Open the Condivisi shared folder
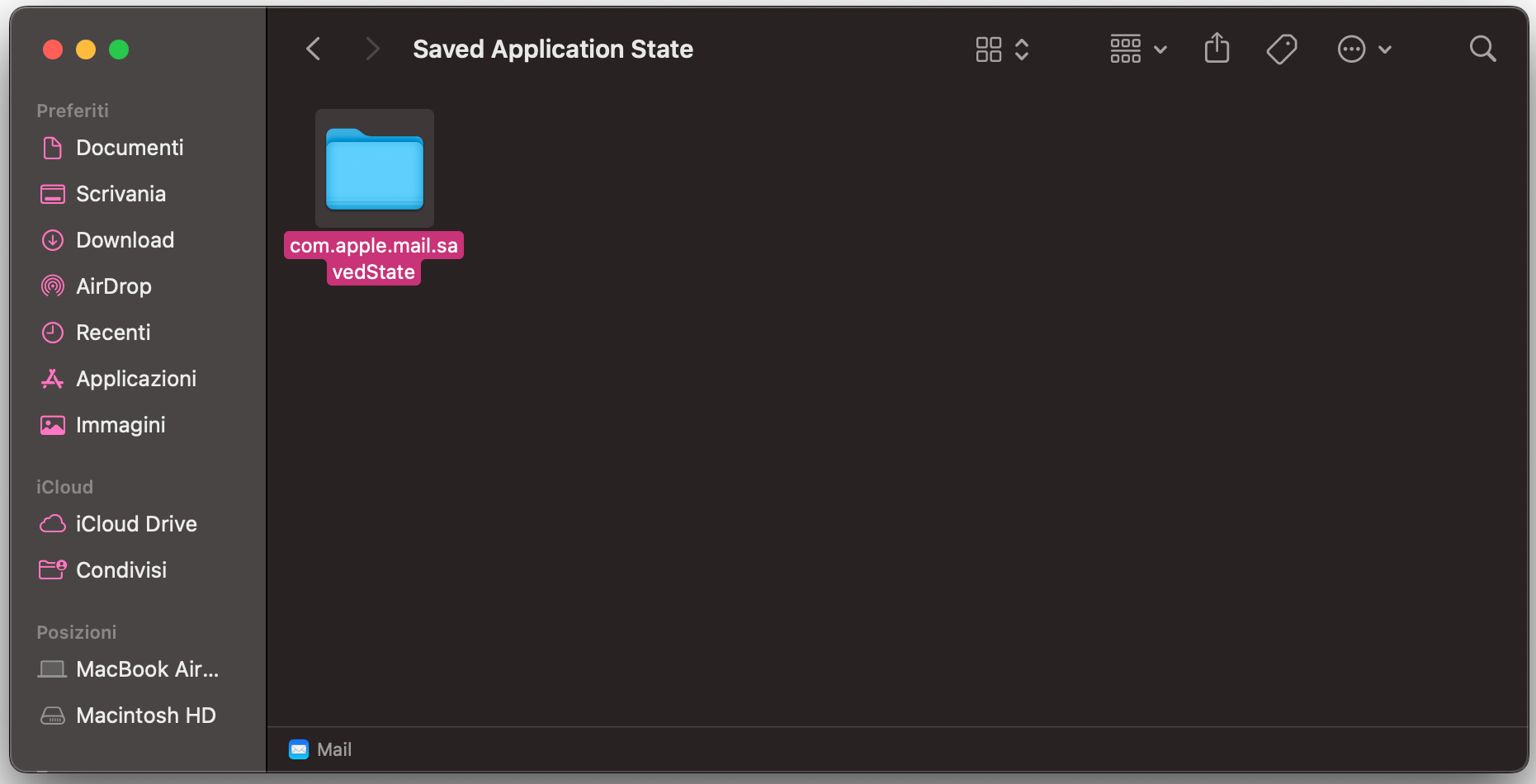This screenshot has width=1536, height=784. click(x=121, y=570)
